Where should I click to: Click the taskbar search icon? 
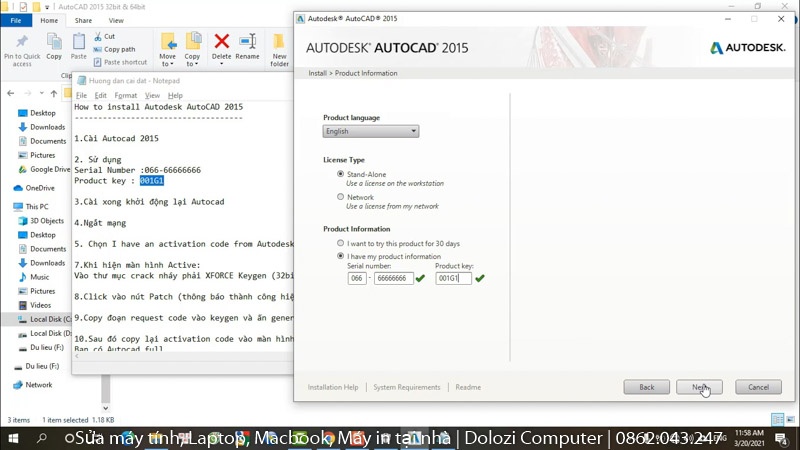click(x=41, y=438)
